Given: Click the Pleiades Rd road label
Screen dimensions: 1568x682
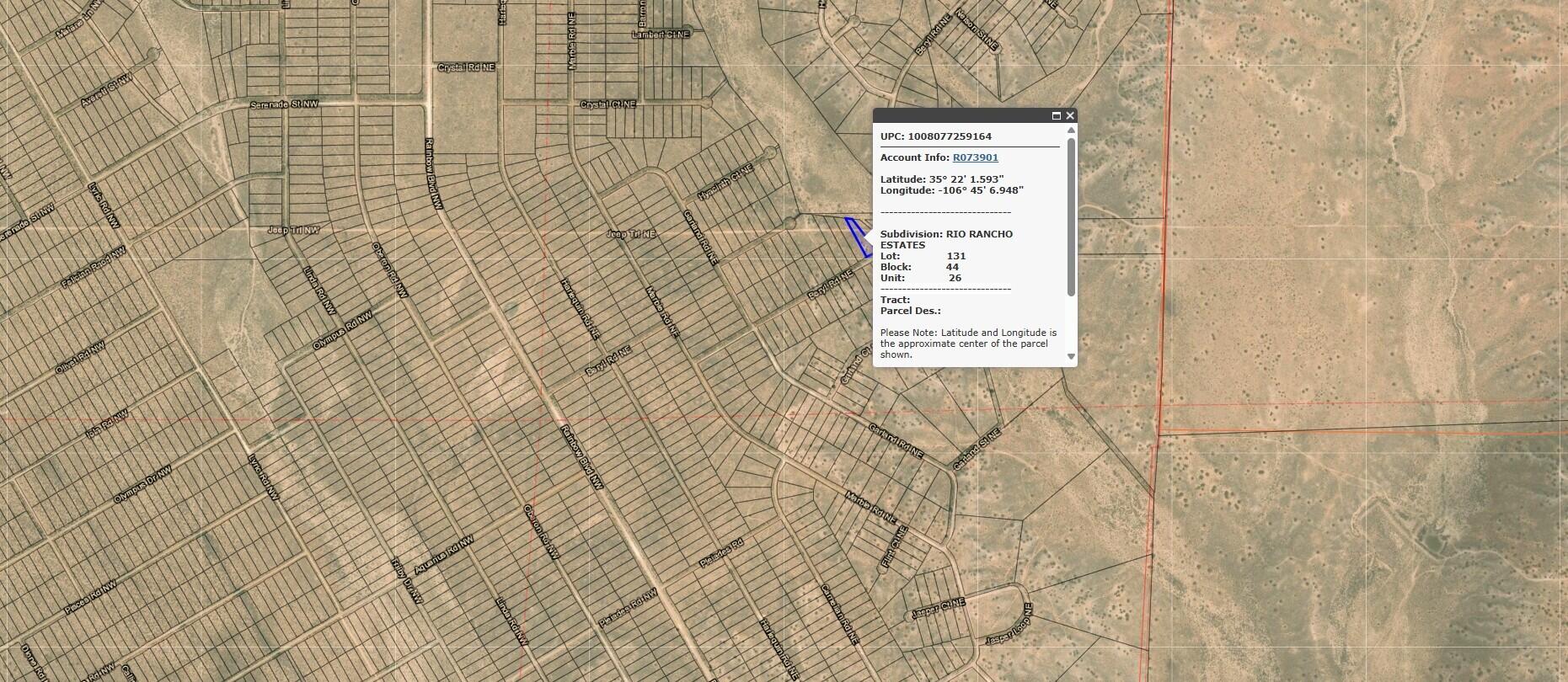Looking at the screenshot, I should coord(722,552).
